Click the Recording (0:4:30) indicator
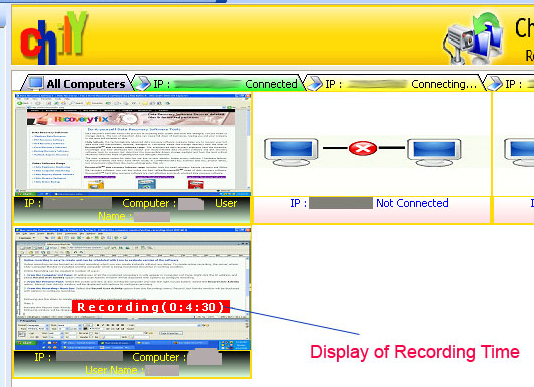The height and width of the screenshot is (387, 534). point(151,307)
